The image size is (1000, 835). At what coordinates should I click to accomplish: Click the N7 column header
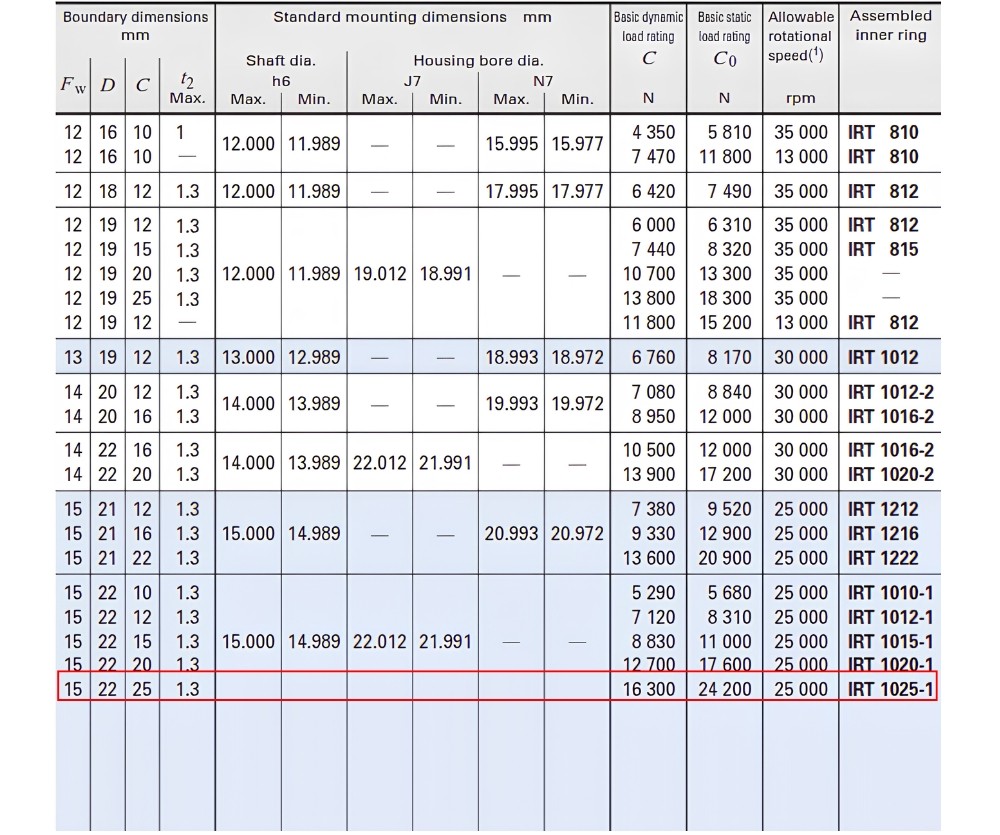point(543,81)
